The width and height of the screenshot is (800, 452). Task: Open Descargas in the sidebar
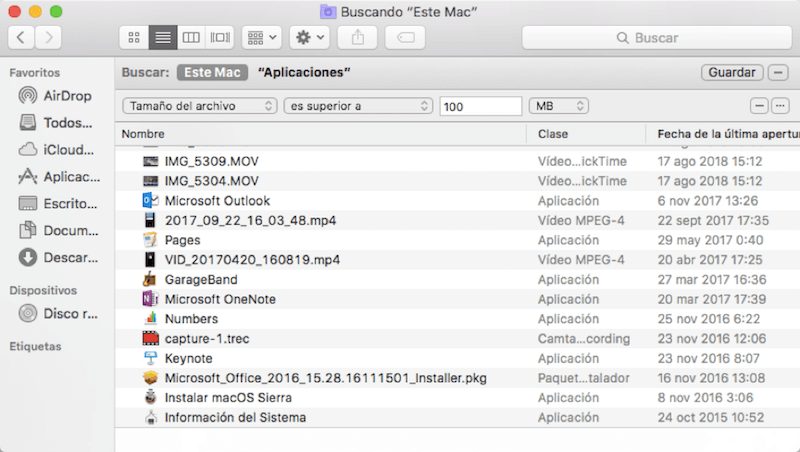click(x=58, y=258)
